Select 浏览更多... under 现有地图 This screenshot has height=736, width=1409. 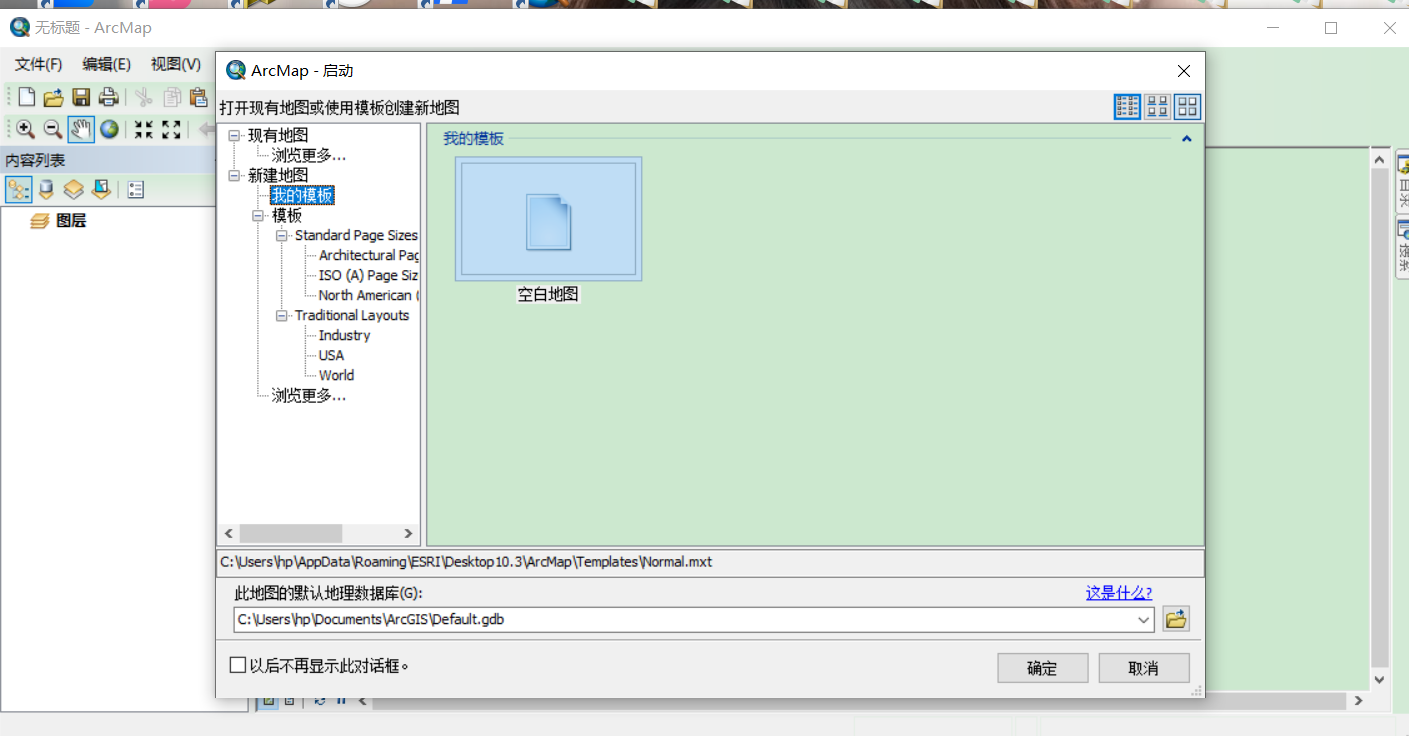(309, 155)
